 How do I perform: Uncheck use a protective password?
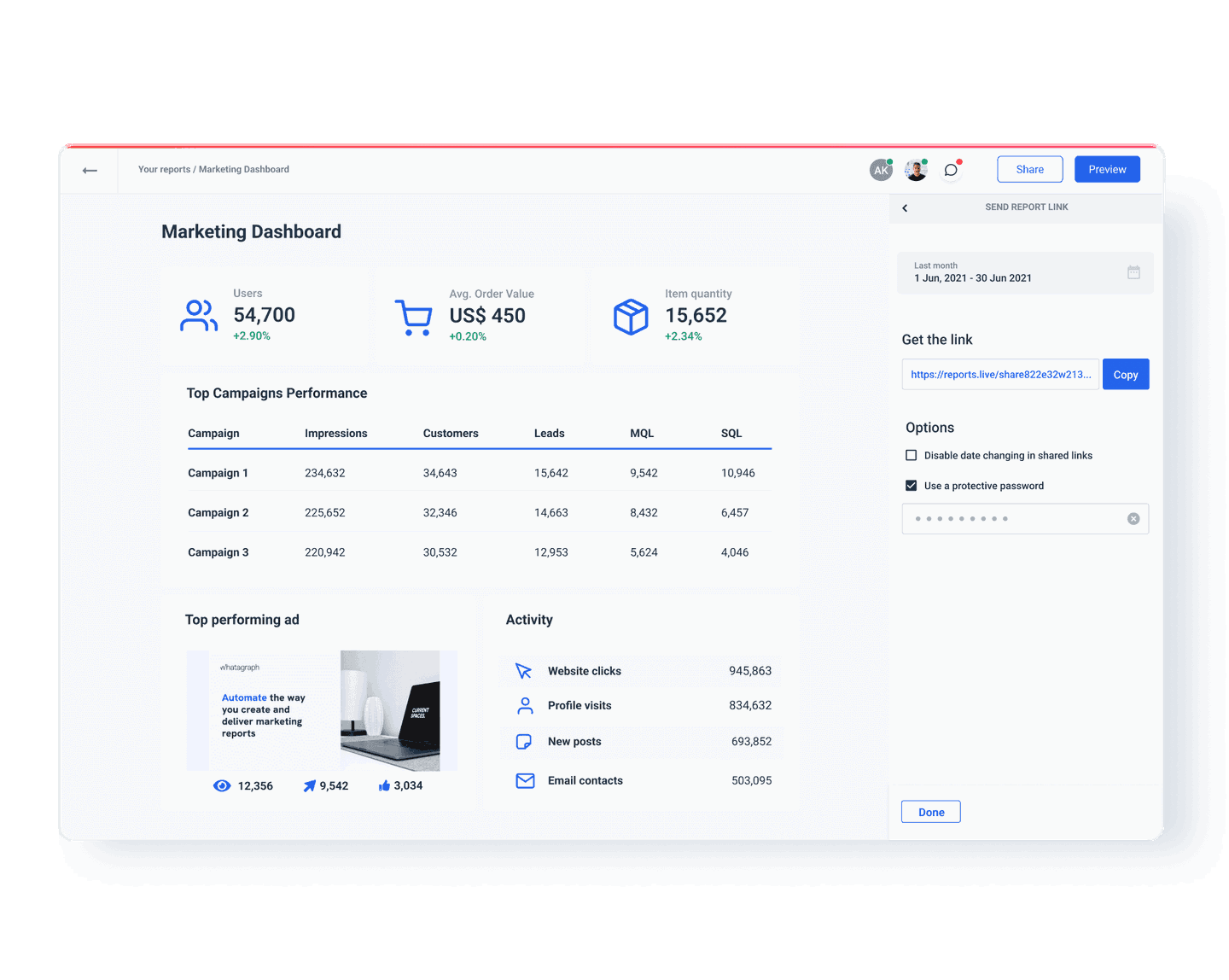[911, 485]
